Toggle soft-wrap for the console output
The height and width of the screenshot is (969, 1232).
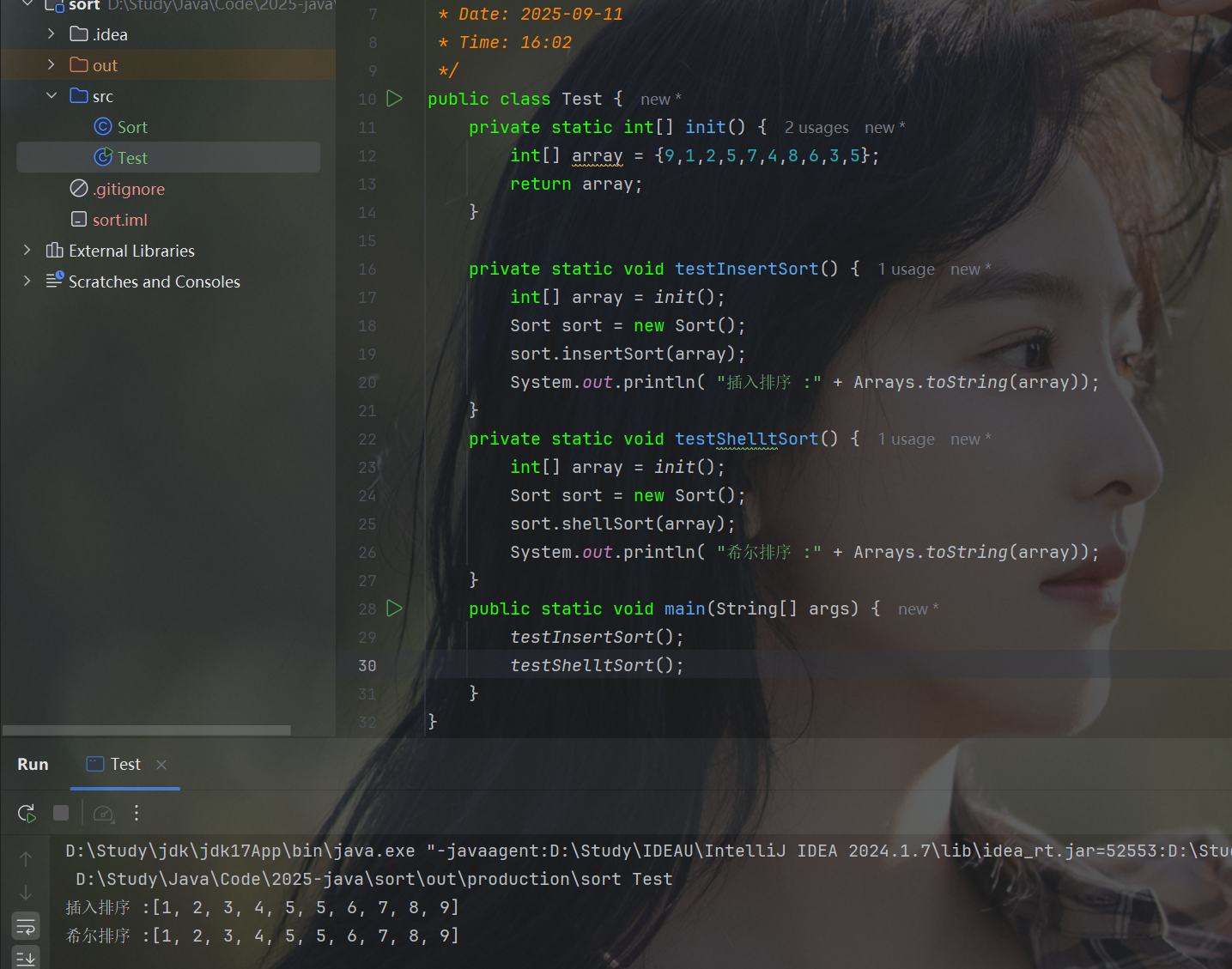[x=26, y=927]
